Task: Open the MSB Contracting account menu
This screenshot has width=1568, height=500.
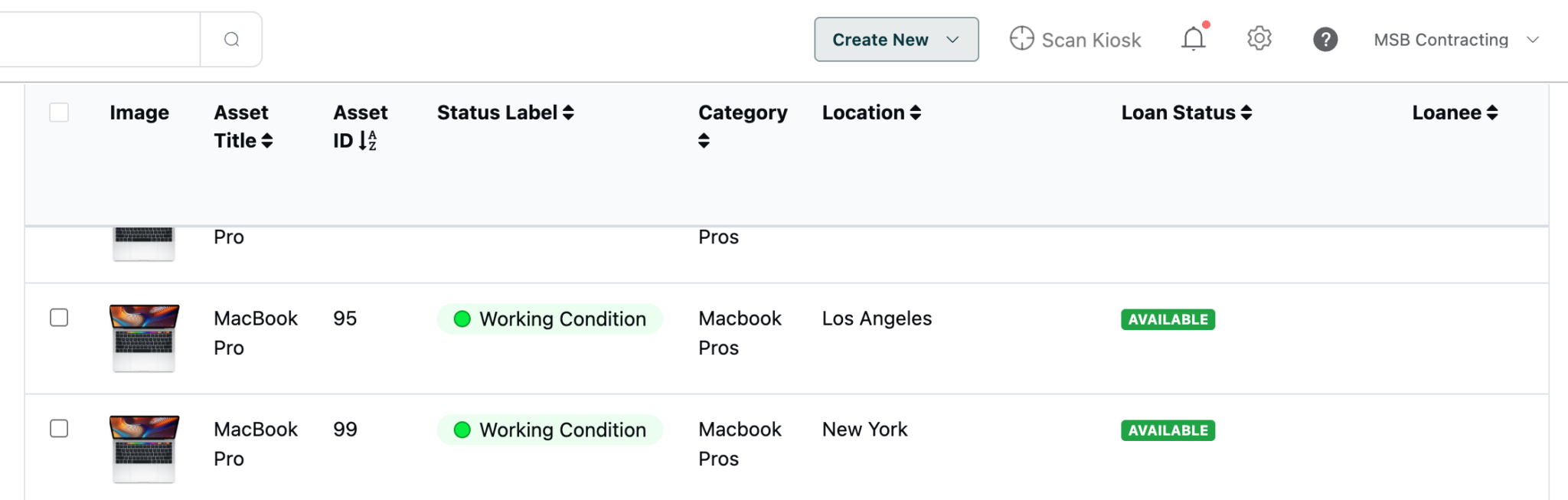Action: 1455,40
